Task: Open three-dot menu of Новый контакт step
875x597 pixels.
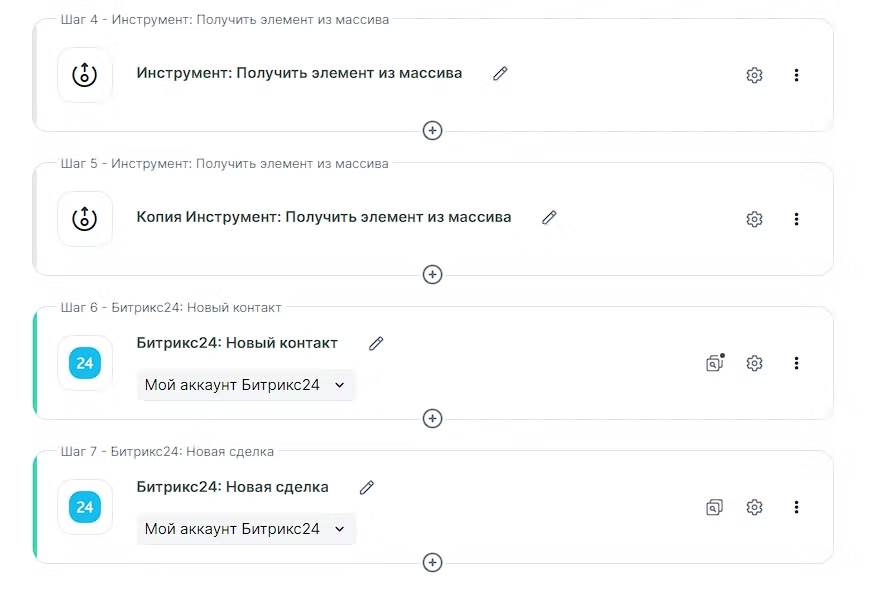Action: click(796, 363)
